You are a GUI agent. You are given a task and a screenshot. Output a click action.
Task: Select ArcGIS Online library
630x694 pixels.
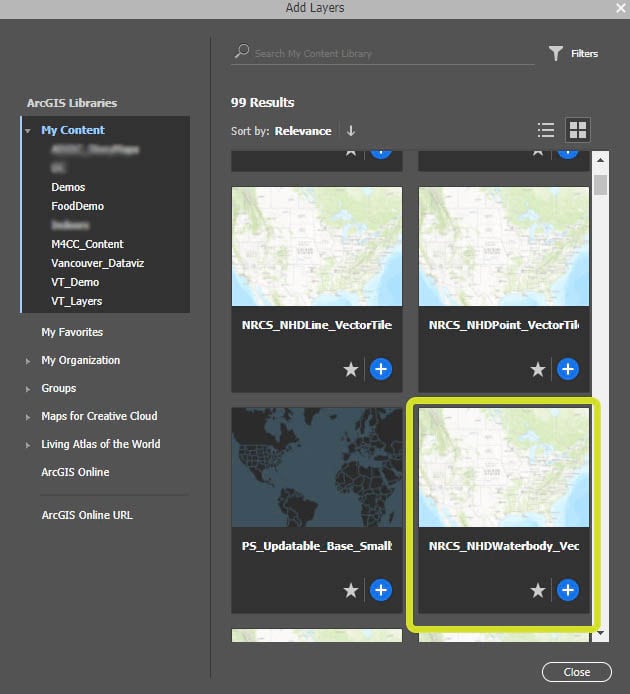tap(75, 472)
